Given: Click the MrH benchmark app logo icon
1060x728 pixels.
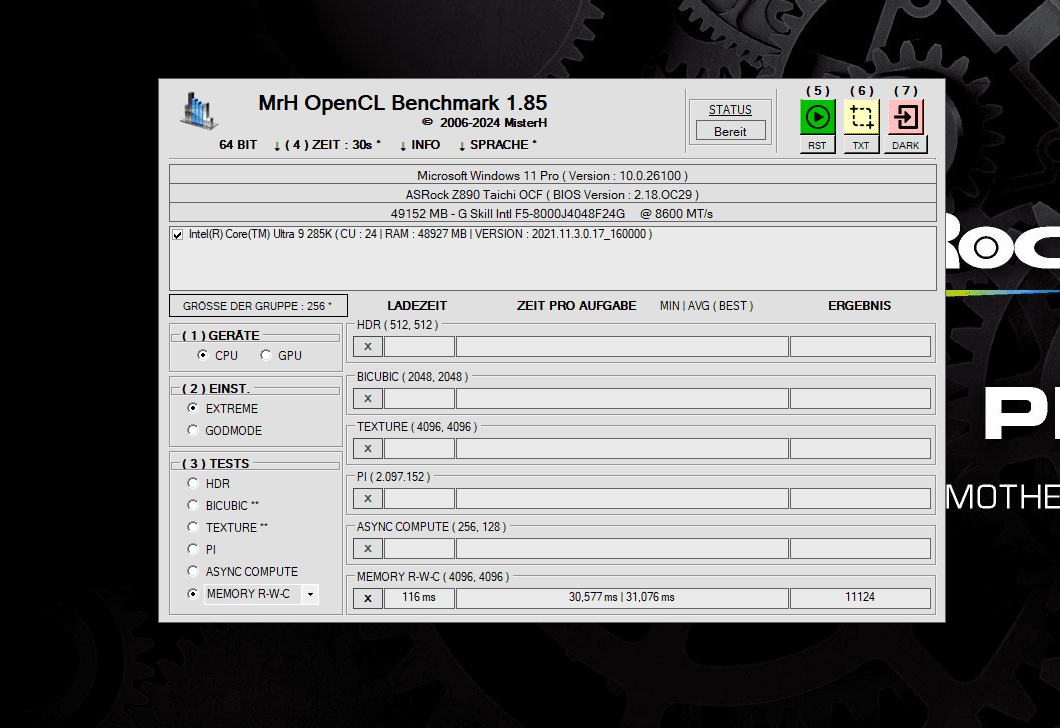Looking at the screenshot, I should tap(199, 111).
